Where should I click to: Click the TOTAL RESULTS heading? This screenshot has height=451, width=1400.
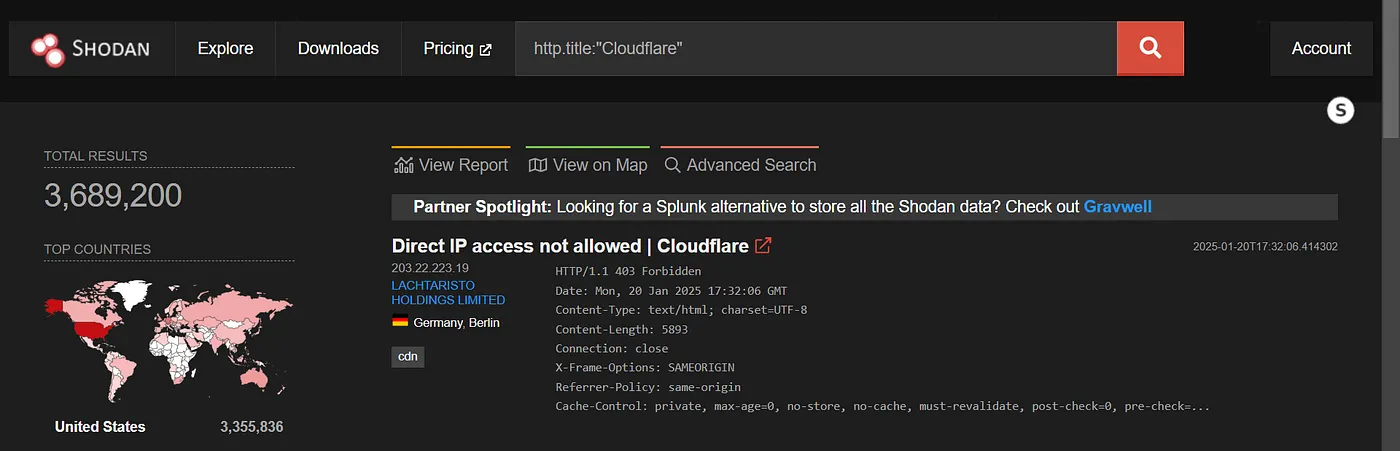(x=95, y=156)
